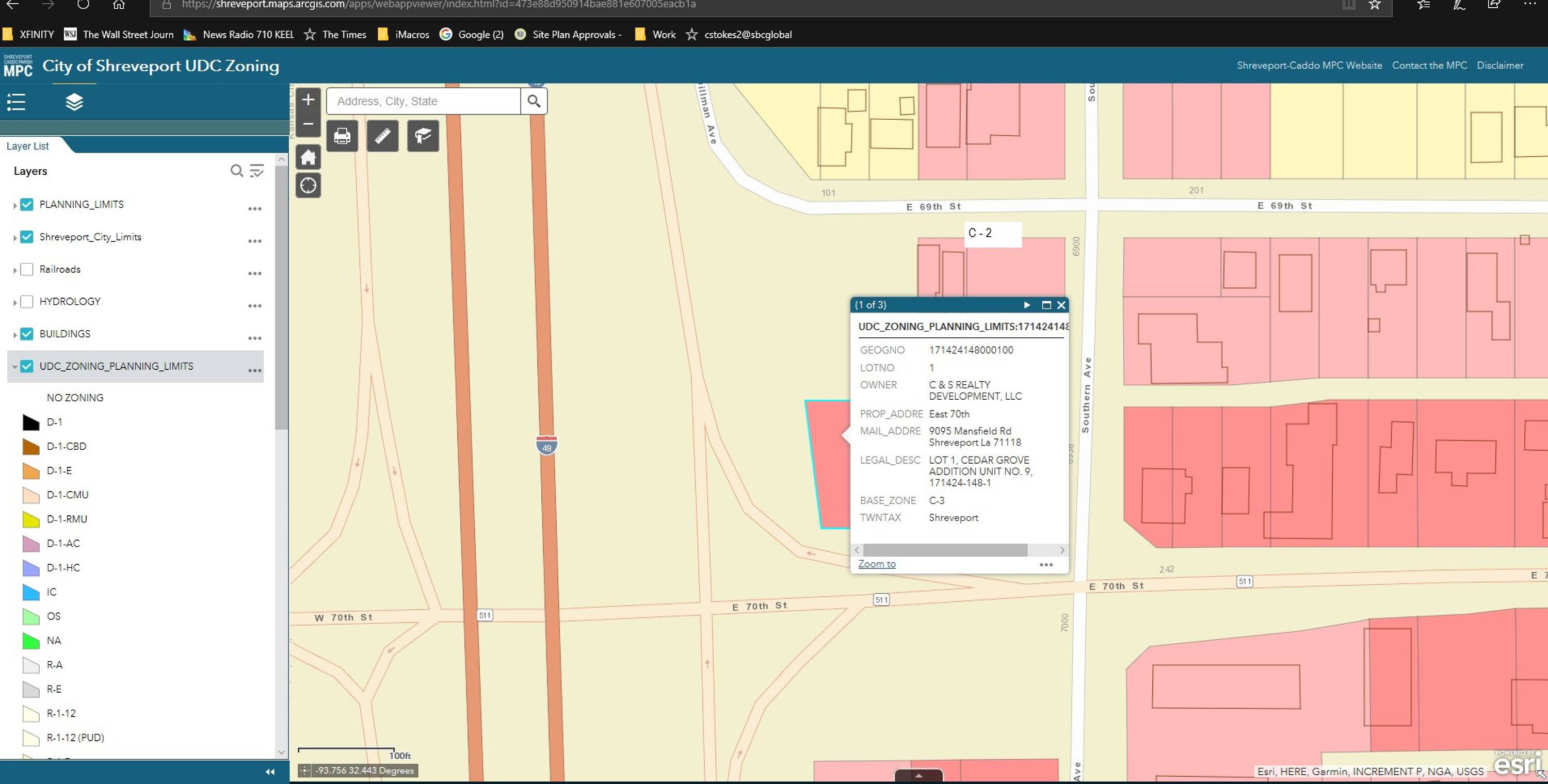Enable the HYDROLOGY layer checkbox

27,302
